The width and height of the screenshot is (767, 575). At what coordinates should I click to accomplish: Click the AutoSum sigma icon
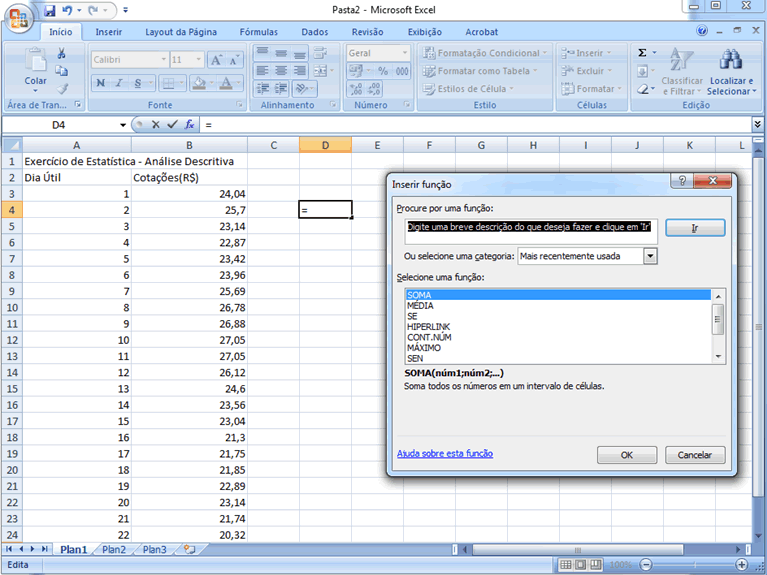pos(643,53)
